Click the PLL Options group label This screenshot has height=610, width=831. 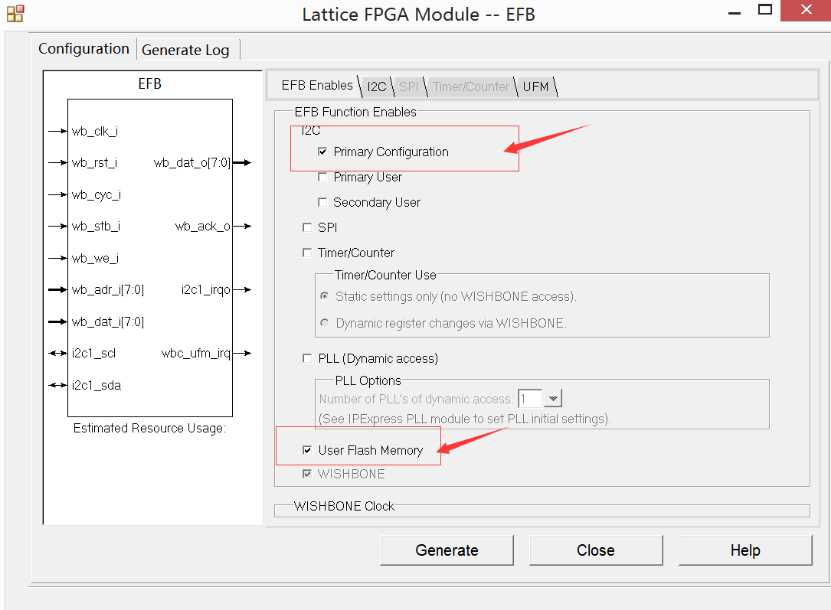[368, 381]
